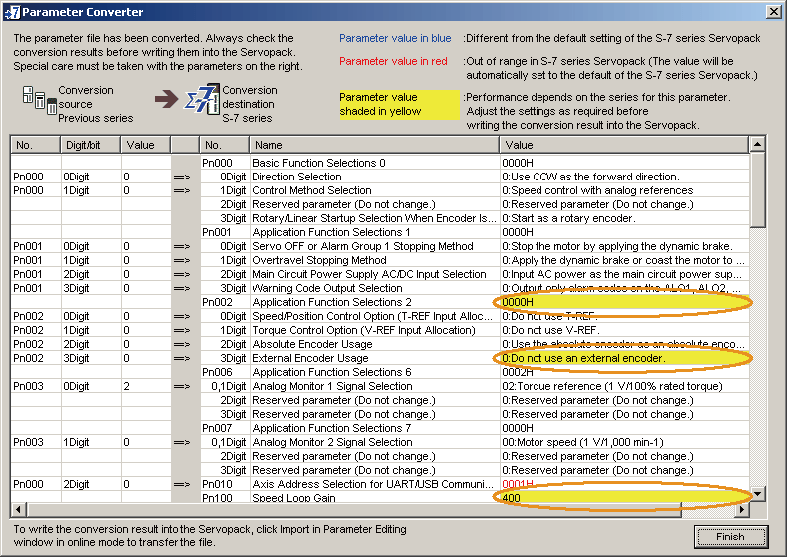787x557 pixels.
Task: Click the conversion source Servopack icon
Action: 38,101
